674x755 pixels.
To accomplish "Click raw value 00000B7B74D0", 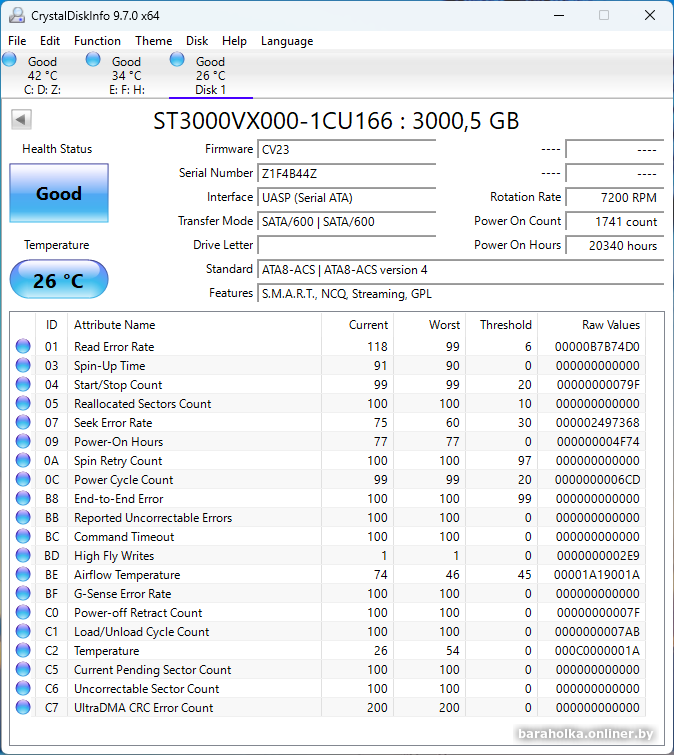I will point(597,347).
